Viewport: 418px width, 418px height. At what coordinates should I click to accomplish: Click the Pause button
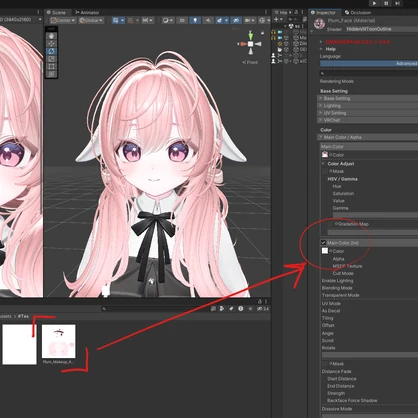pyautogui.click(x=386, y=3)
